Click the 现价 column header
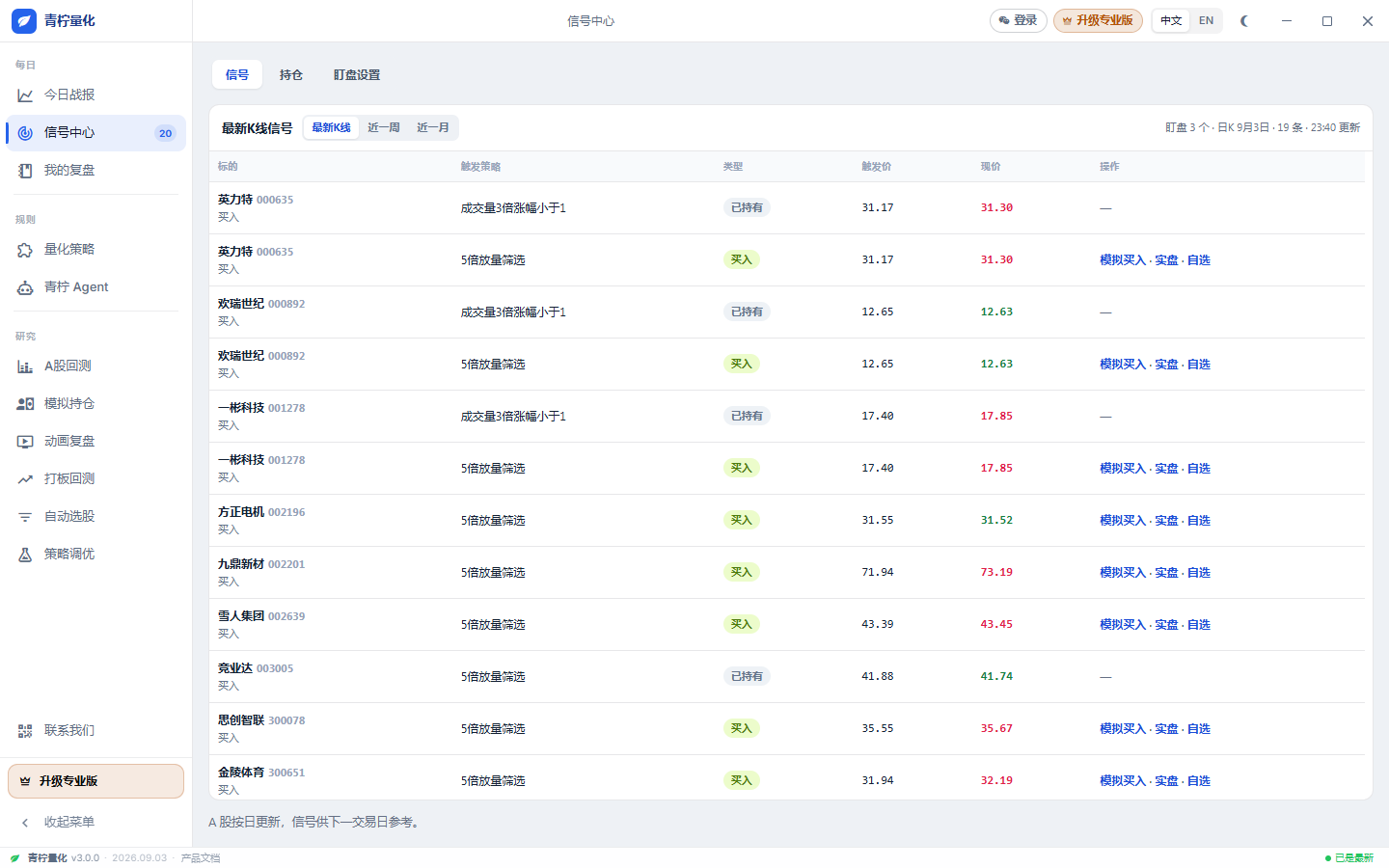Image resolution: width=1389 pixels, height=868 pixels. click(991, 167)
